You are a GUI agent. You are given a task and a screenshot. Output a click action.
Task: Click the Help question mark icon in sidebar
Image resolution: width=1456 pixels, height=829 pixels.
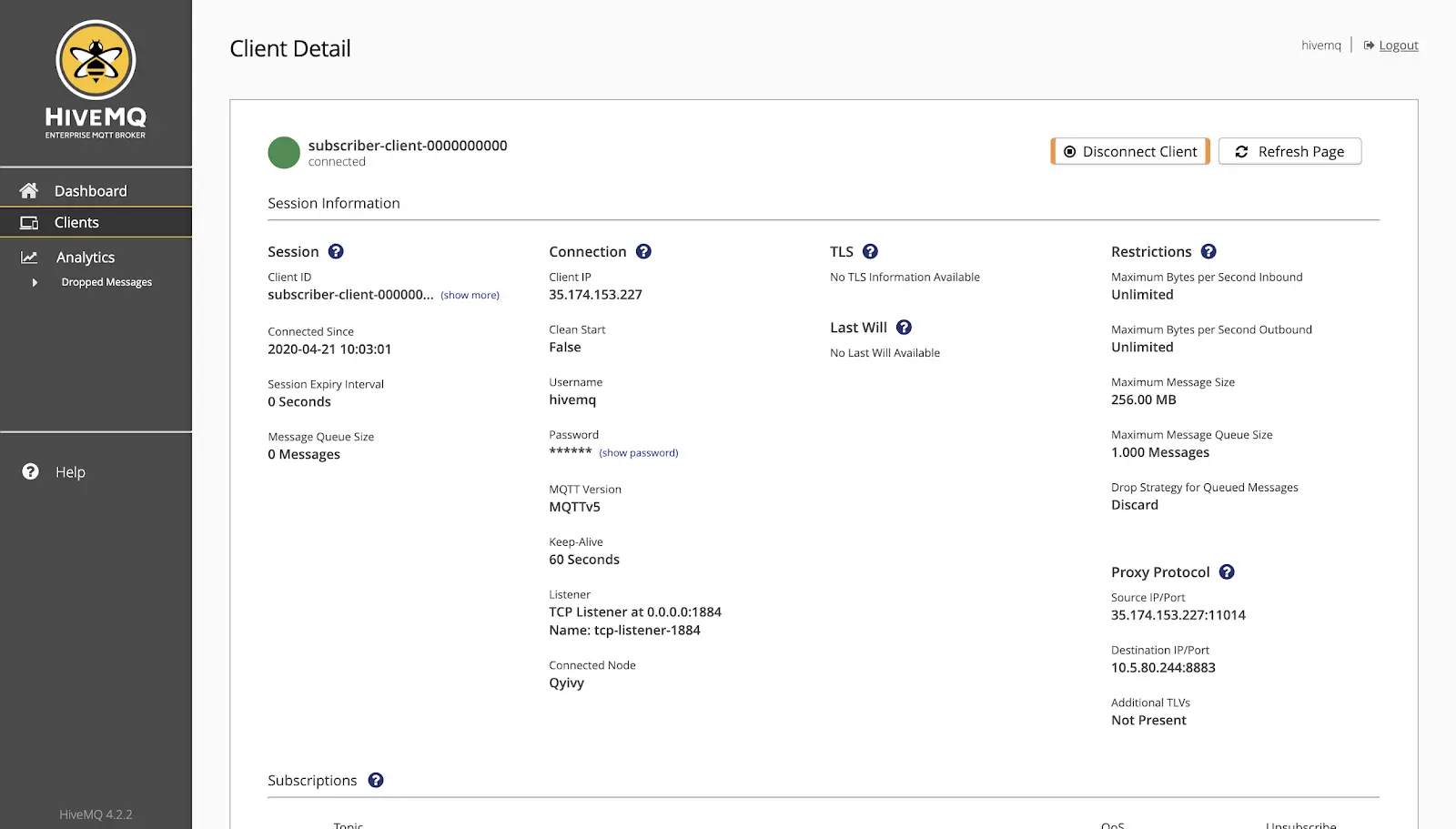[30, 471]
